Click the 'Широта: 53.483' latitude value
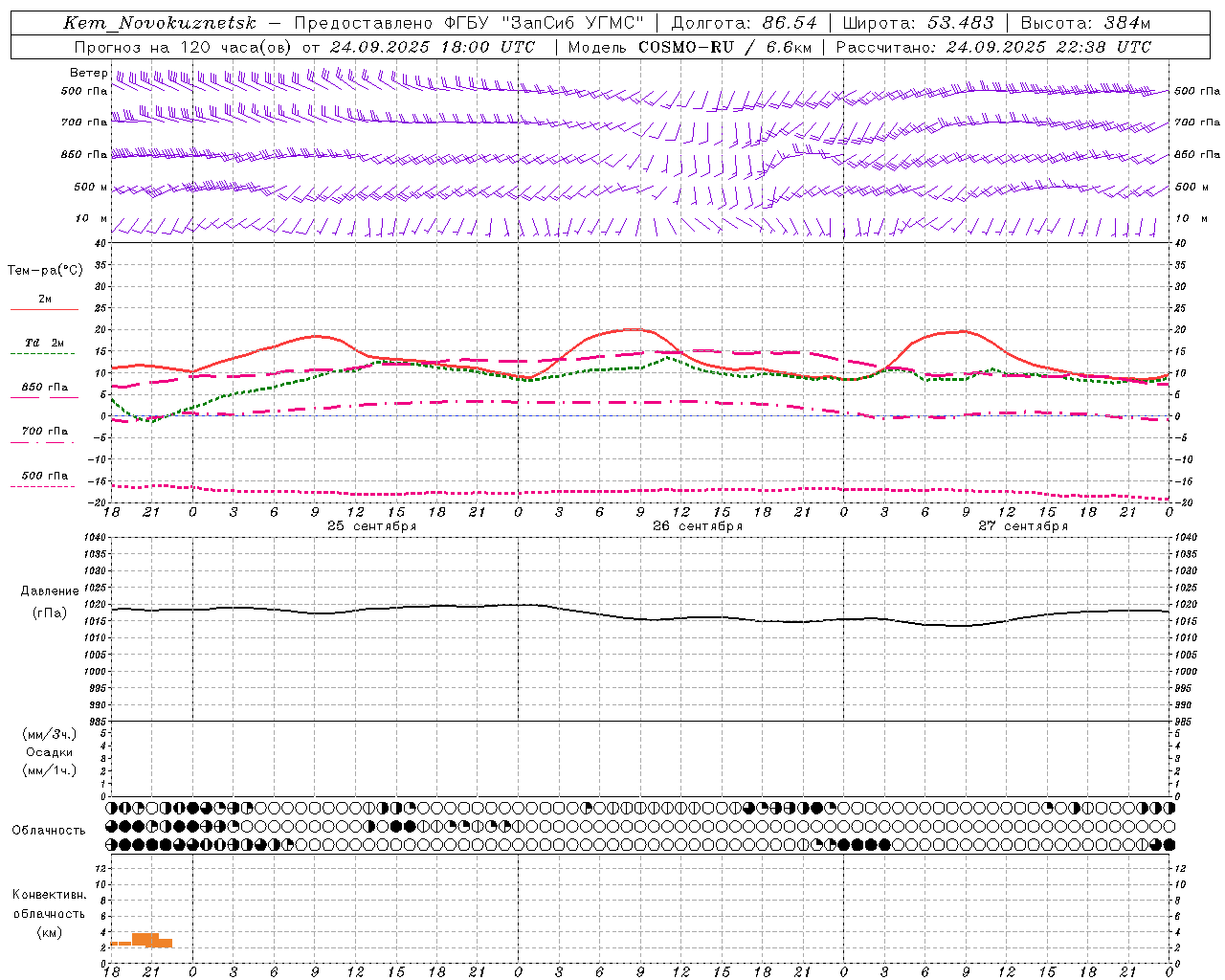Viewport: 1225px width, 980px height. tap(919, 23)
